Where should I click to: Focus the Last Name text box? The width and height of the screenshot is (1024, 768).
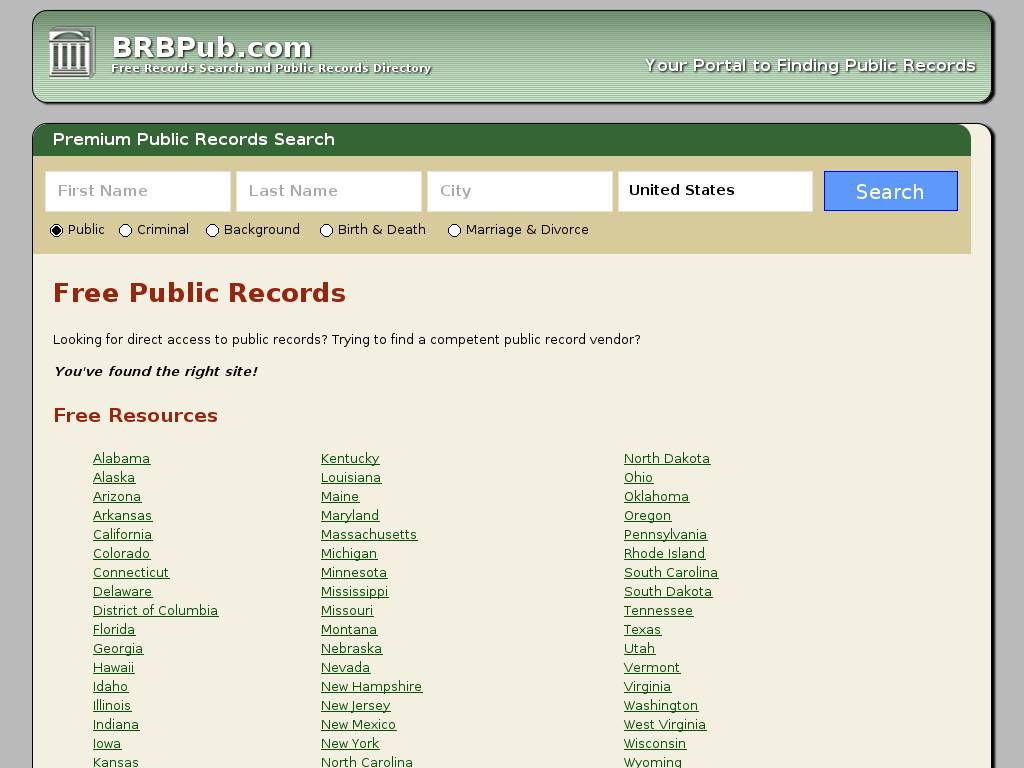tap(329, 191)
